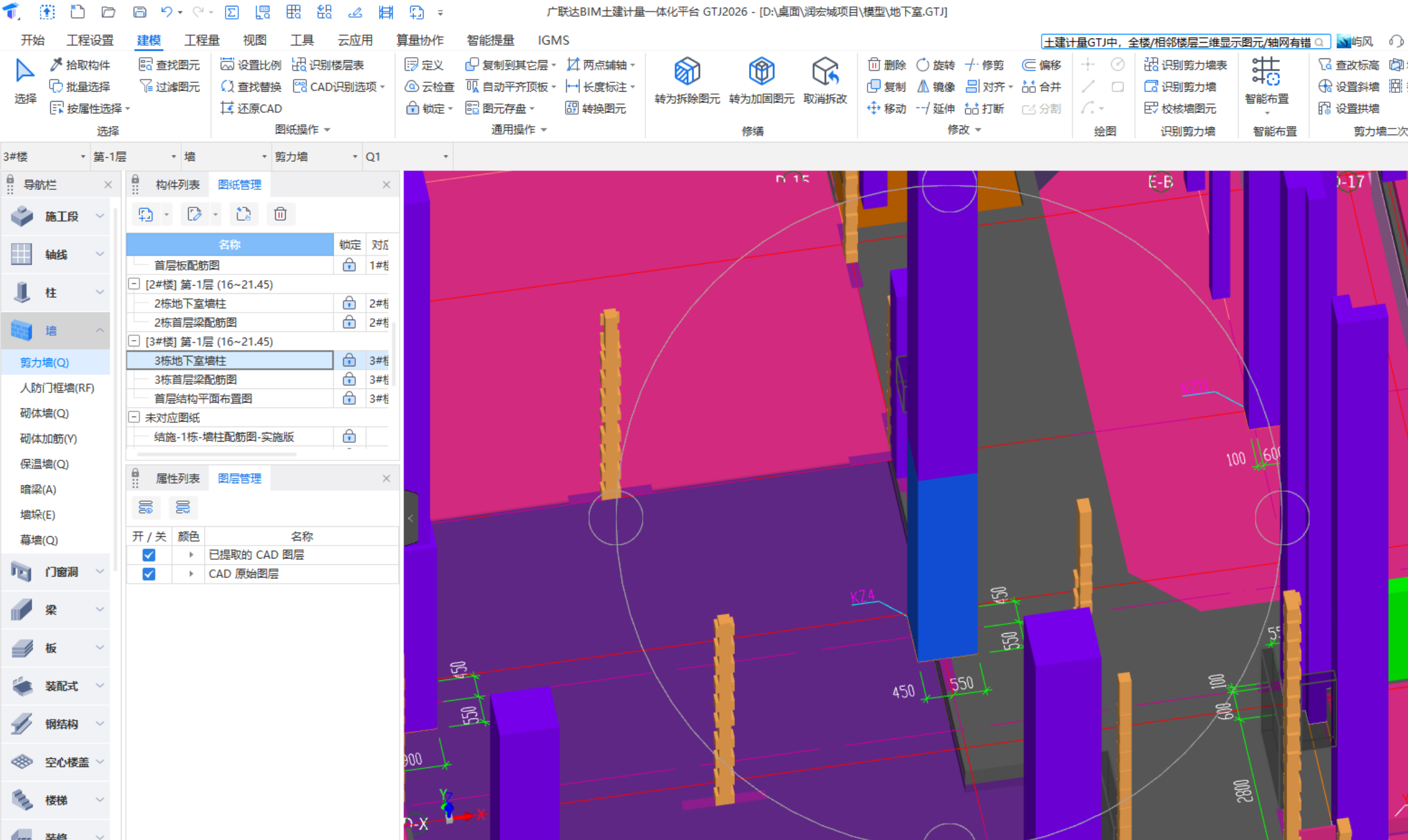Click 取消拆改 cancel modification icon
1408x840 pixels.
tap(825, 72)
